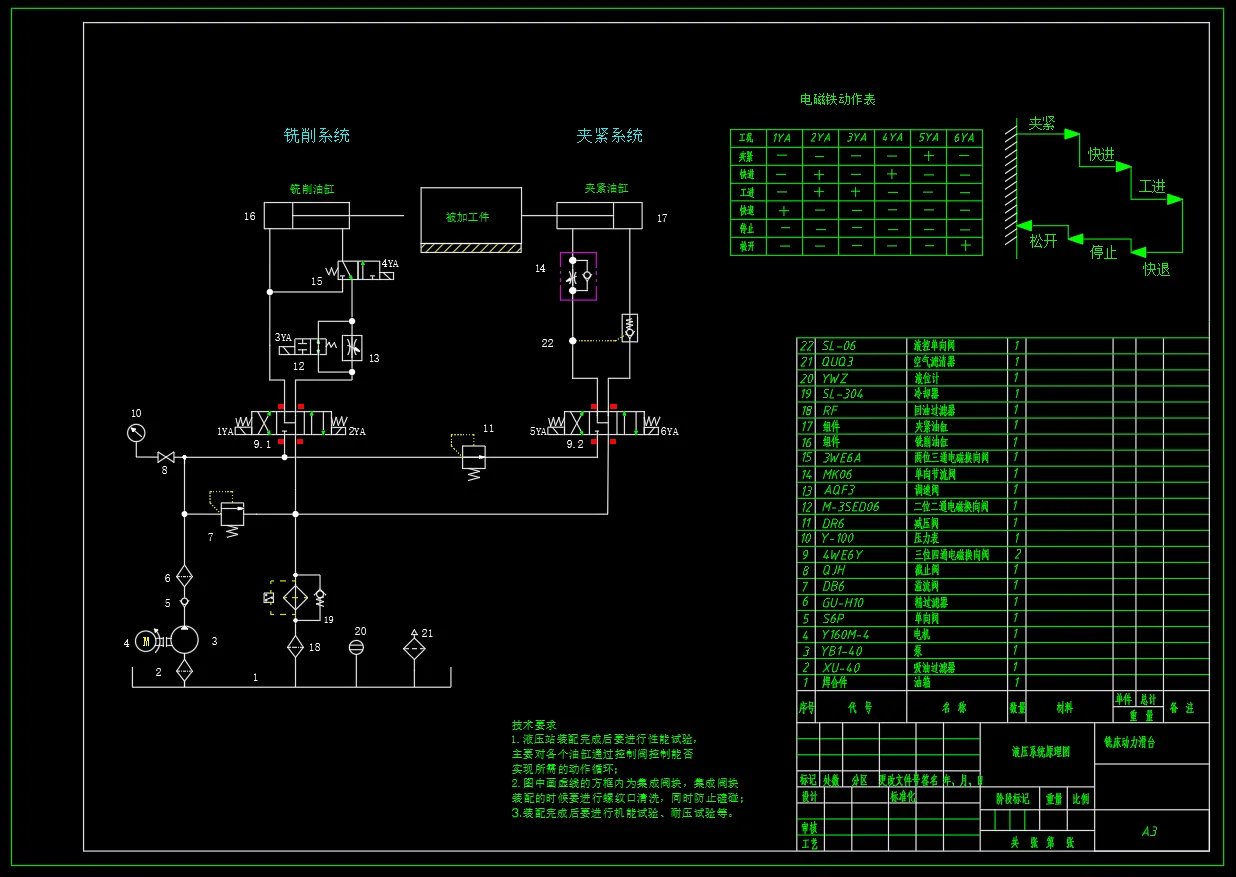Select part code DR6 in the parts list
Image resolution: width=1236 pixels, height=877 pixels.
pos(834,522)
